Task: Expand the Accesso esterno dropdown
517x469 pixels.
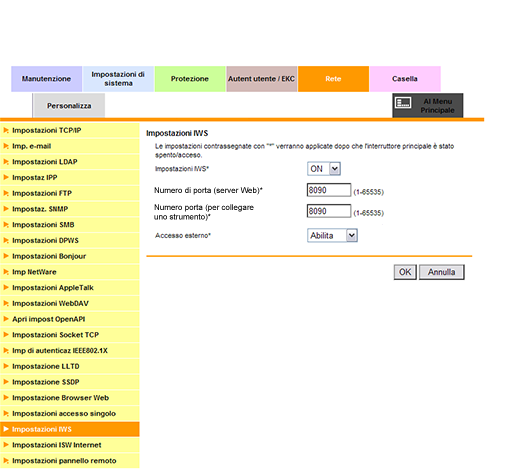Action: (332, 236)
